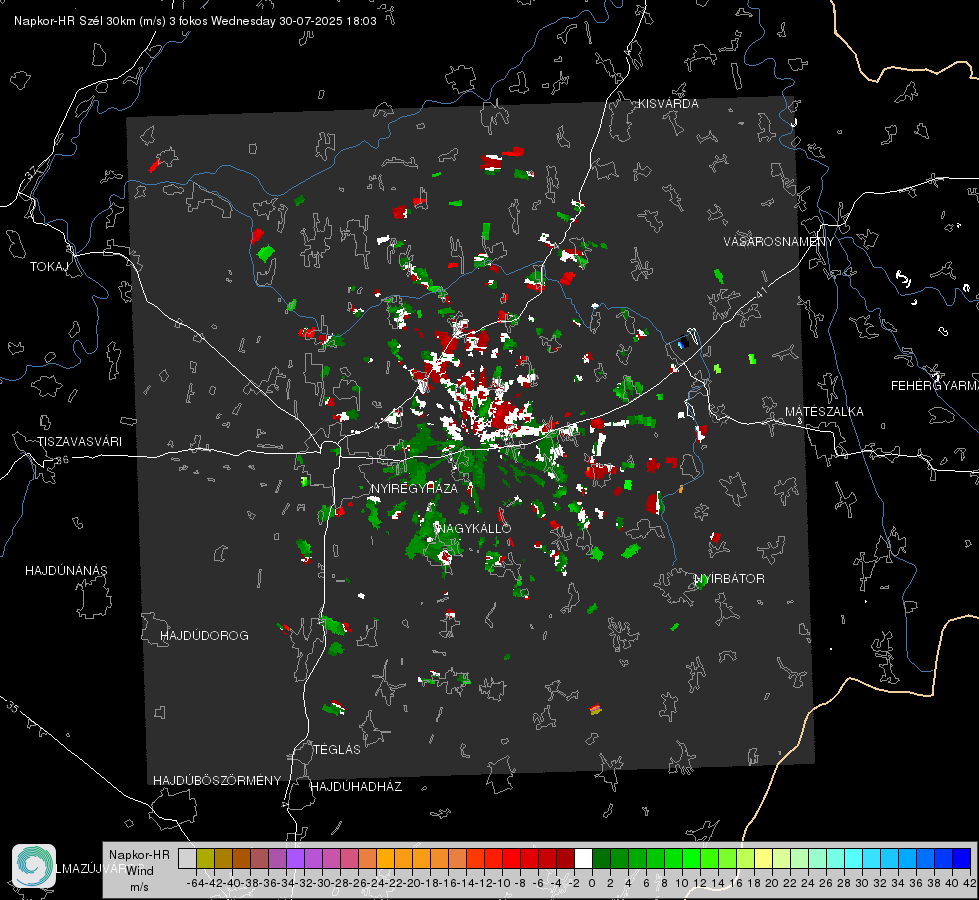Click the legend value 20
979x900 pixels.
click(772, 883)
